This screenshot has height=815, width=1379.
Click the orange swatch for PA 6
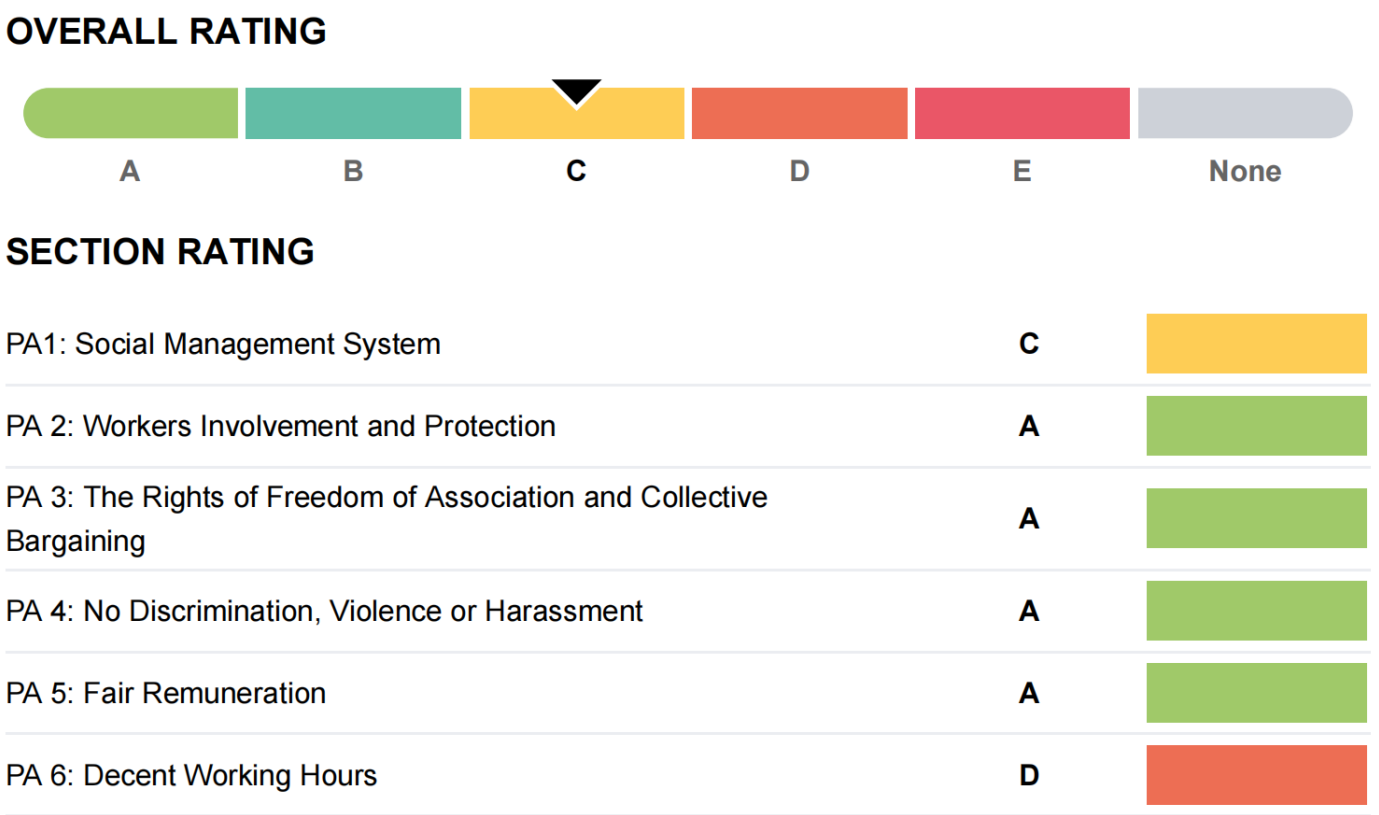pos(1256,775)
